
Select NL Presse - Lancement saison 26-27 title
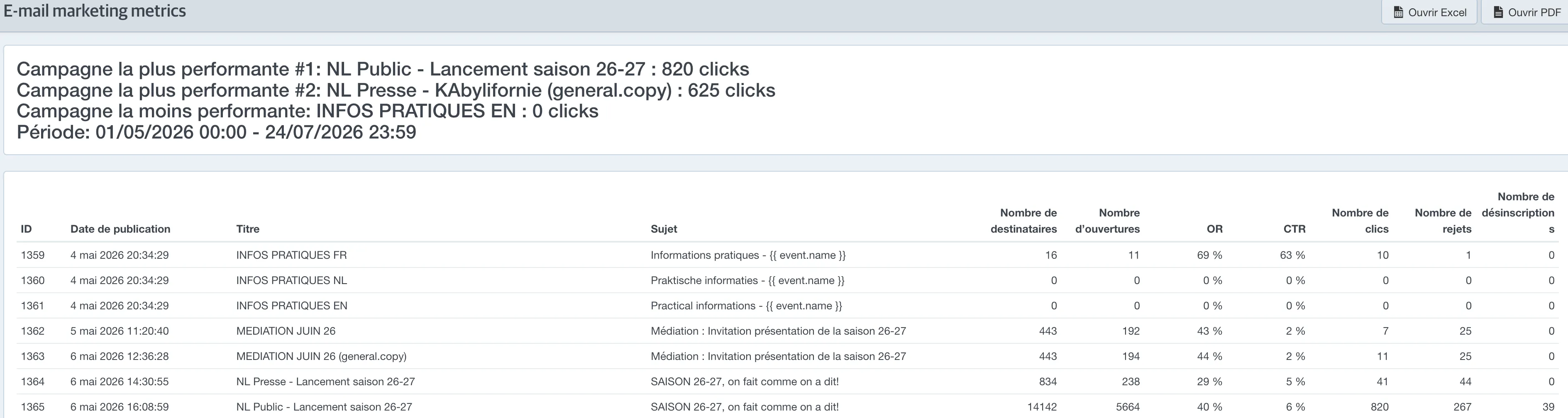coord(326,382)
